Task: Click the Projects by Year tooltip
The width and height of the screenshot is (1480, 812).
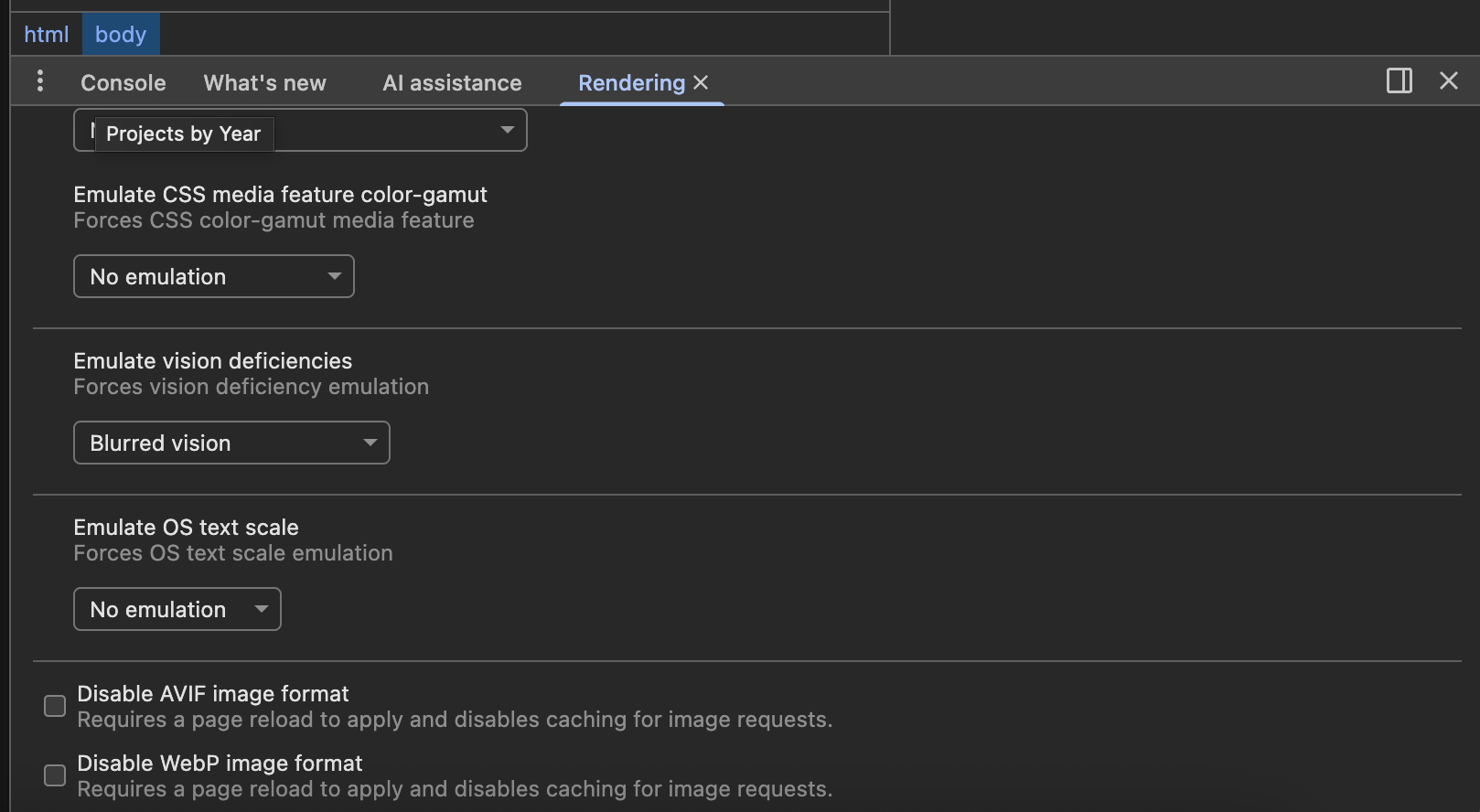Action: pos(184,134)
